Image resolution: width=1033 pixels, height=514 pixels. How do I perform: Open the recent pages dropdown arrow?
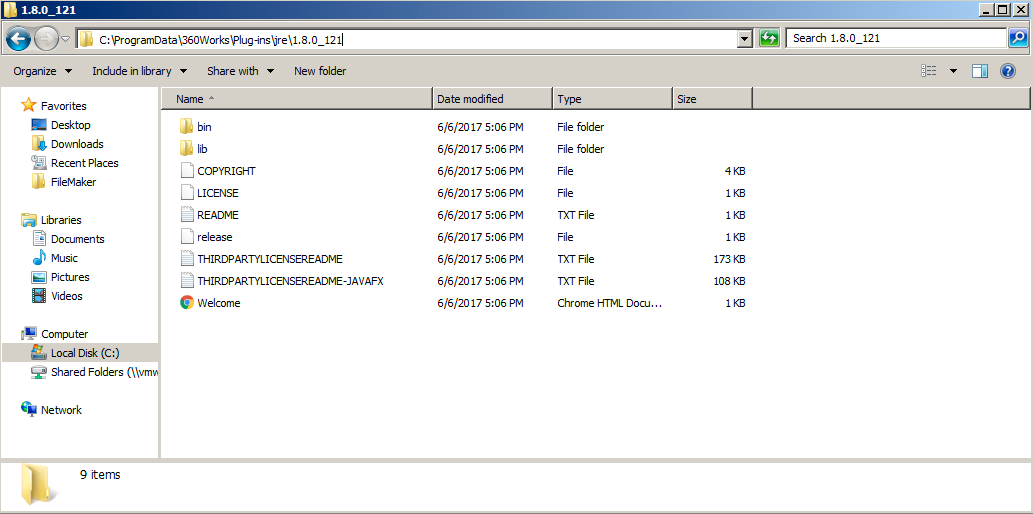point(65,39)
